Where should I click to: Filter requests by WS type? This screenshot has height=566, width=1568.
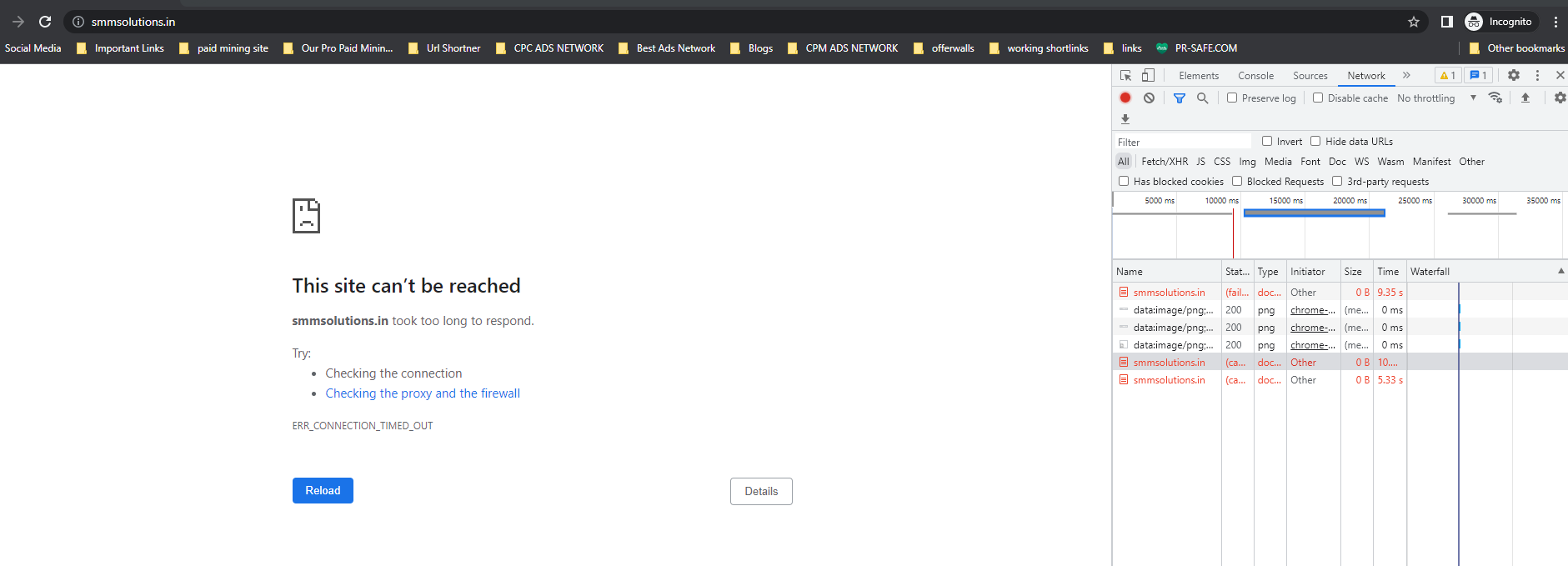click(1361, 162)
